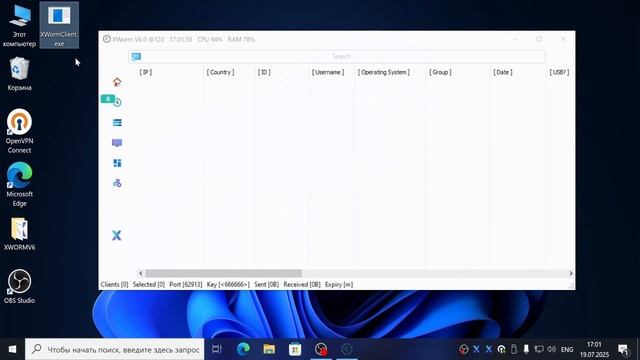The width and height of the screenshot is (640, 360).
Task: Click the Windows taskbar search box
Action: [115, 349]
